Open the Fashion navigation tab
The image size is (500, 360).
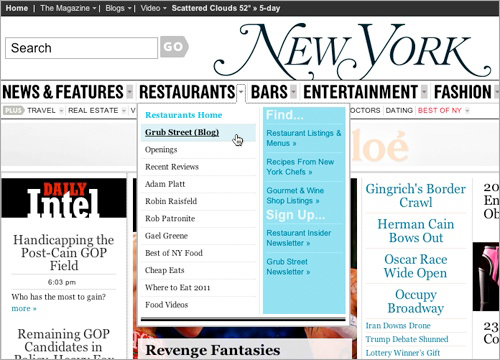(x=463, y=92)
